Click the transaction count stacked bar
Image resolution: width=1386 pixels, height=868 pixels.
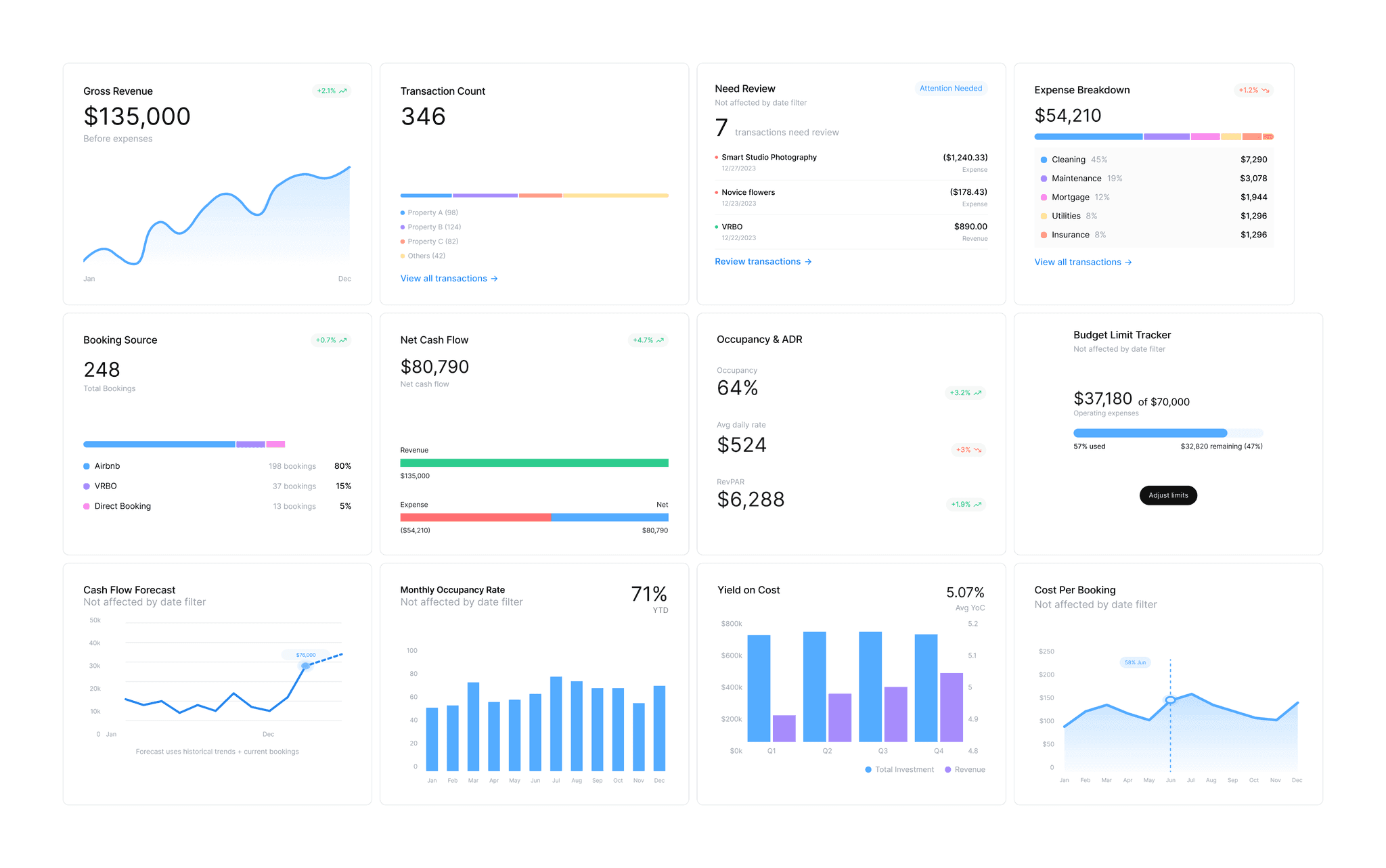[534, 196]
